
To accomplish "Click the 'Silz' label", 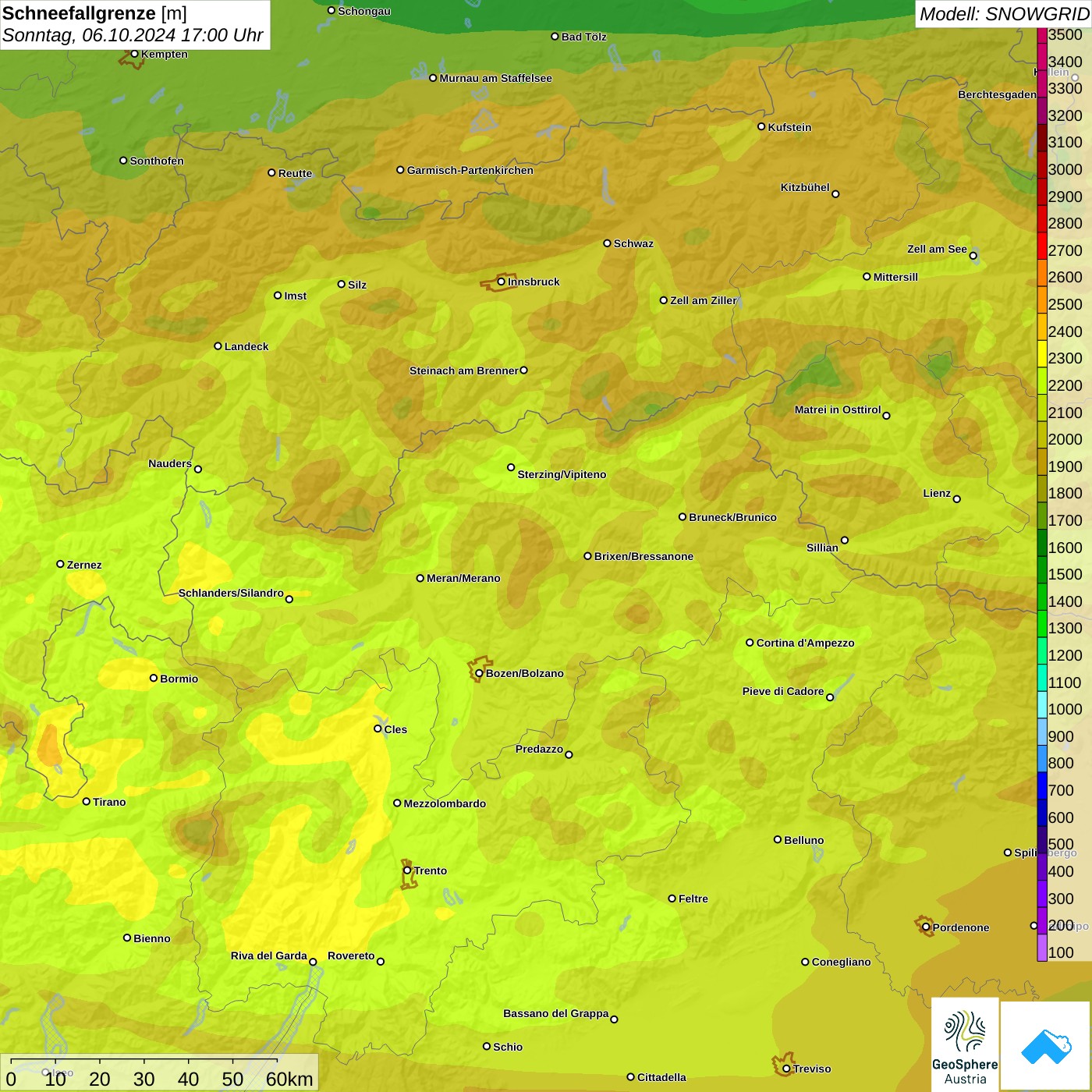I will [357, 285].
